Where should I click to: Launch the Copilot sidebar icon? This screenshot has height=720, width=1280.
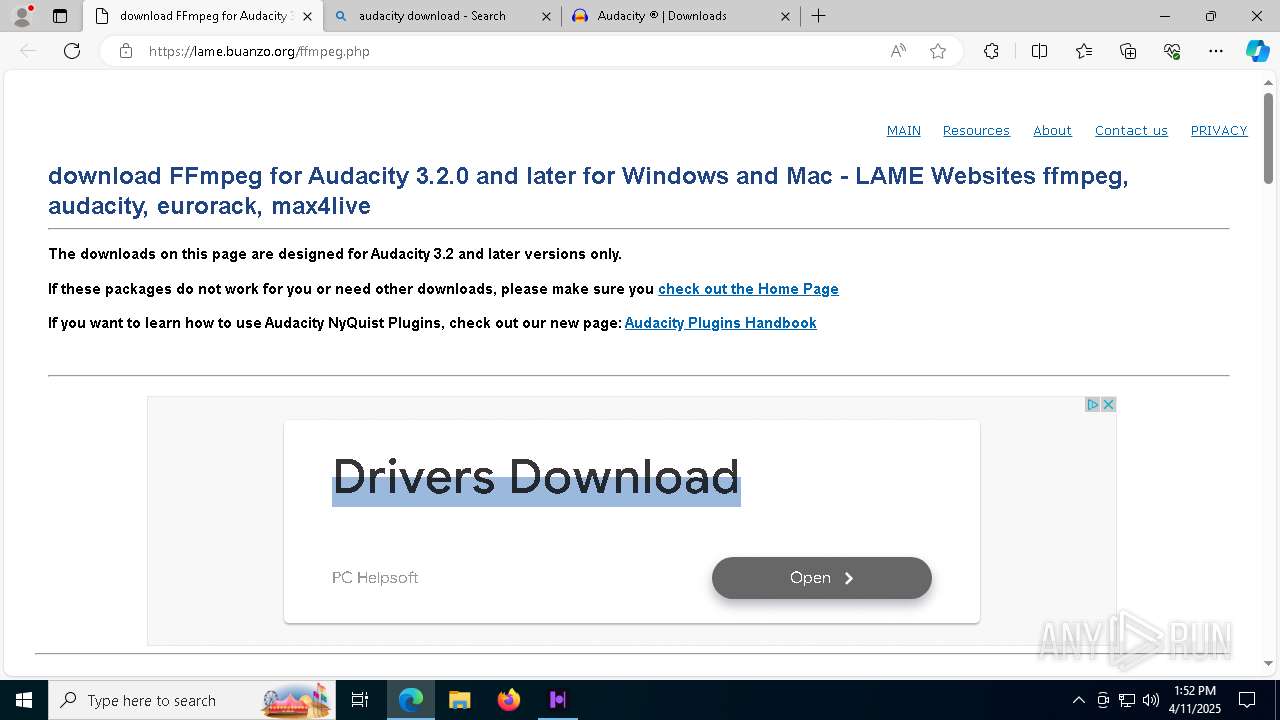click(x=1257, y=51)
